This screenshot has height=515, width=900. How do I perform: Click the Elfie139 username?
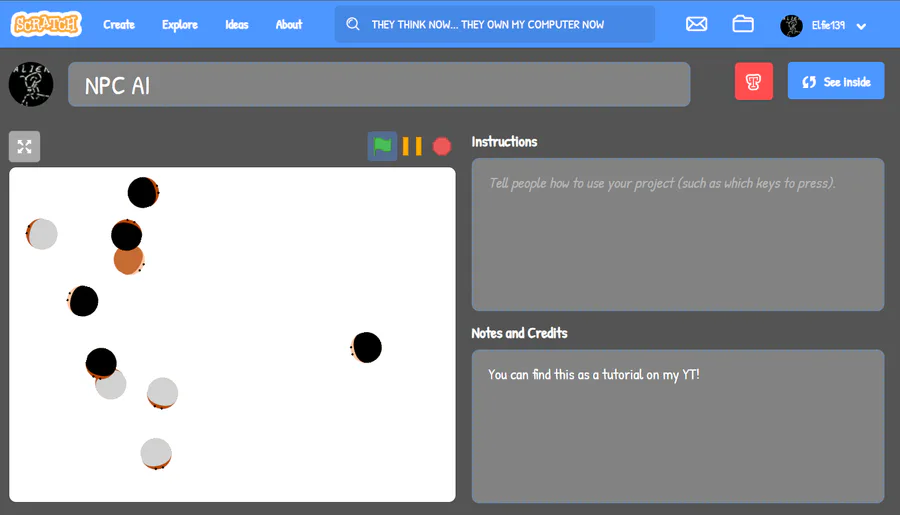click(x=828, y=25)
